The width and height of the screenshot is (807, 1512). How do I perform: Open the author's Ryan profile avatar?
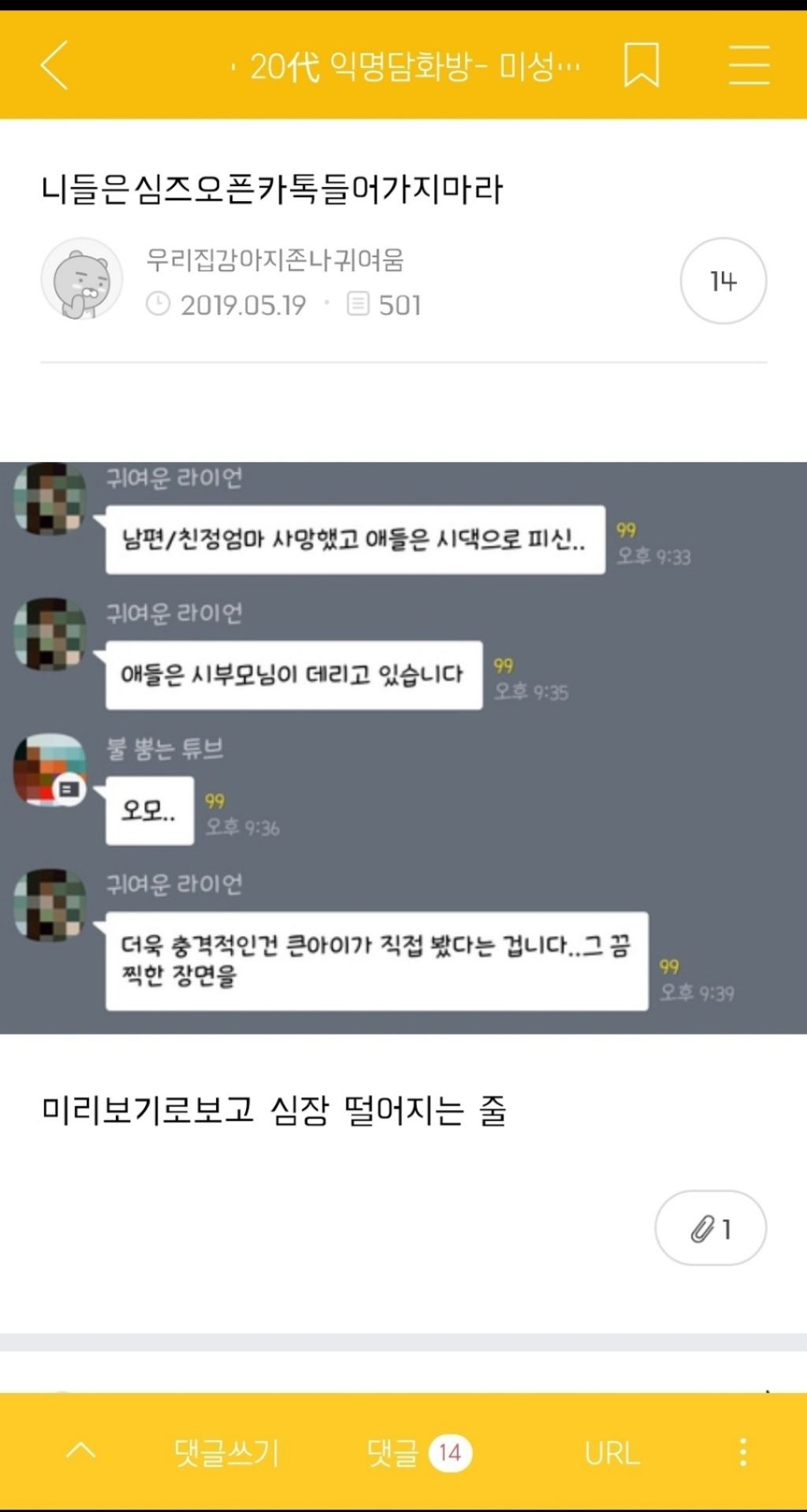pos(82,279)
